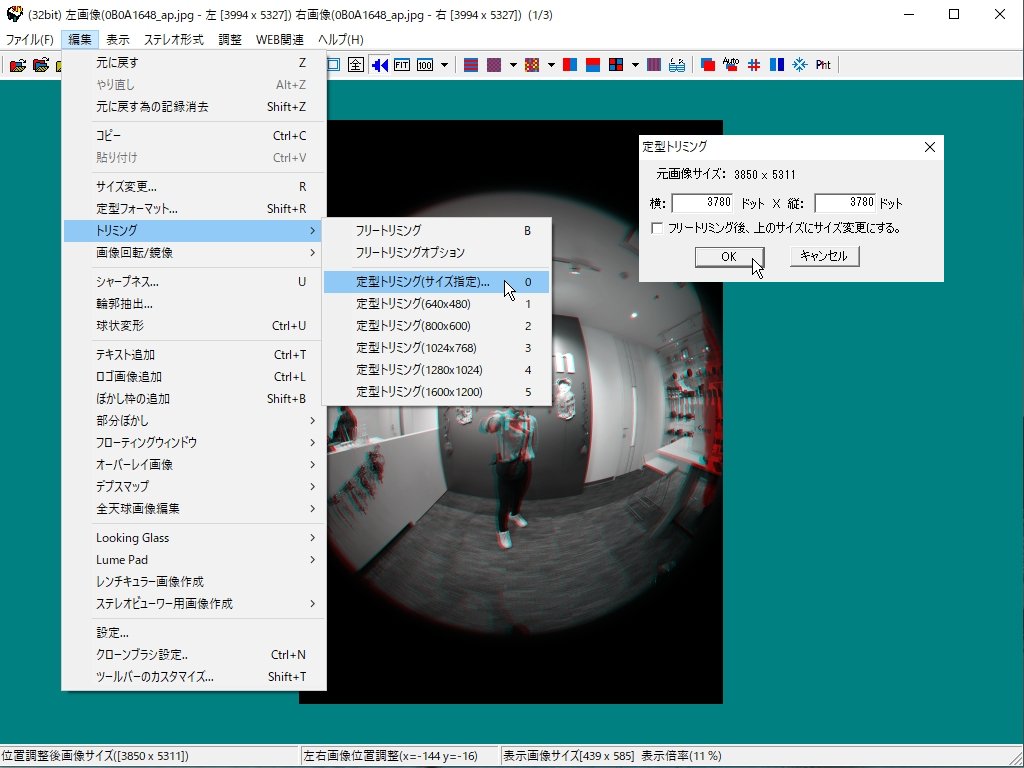Click the swap left/right blue arrows icon
Image resolution: width=1024 pixels, height=768 pixels.
[379, 65]
